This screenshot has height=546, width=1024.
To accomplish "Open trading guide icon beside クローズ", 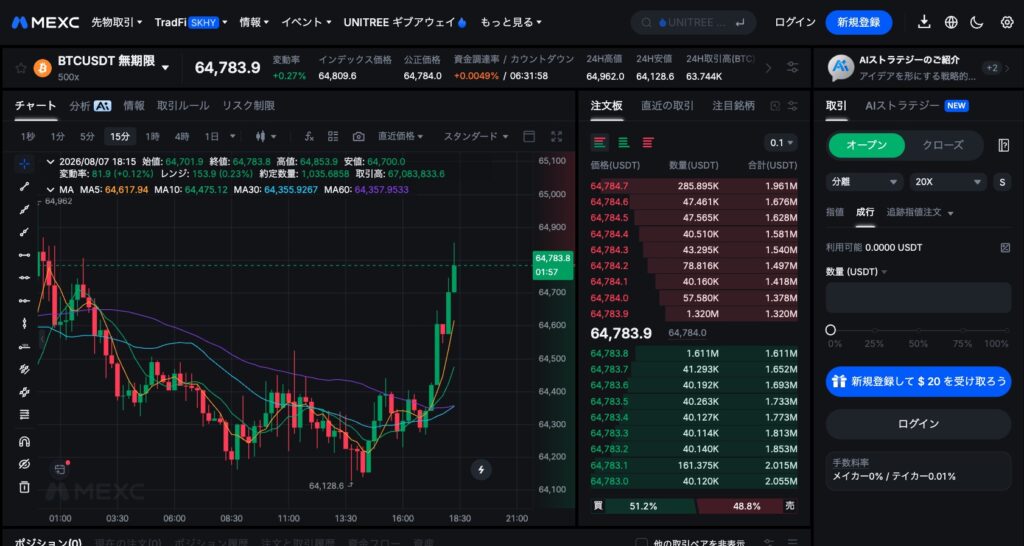I will (x=1004, y=145).
